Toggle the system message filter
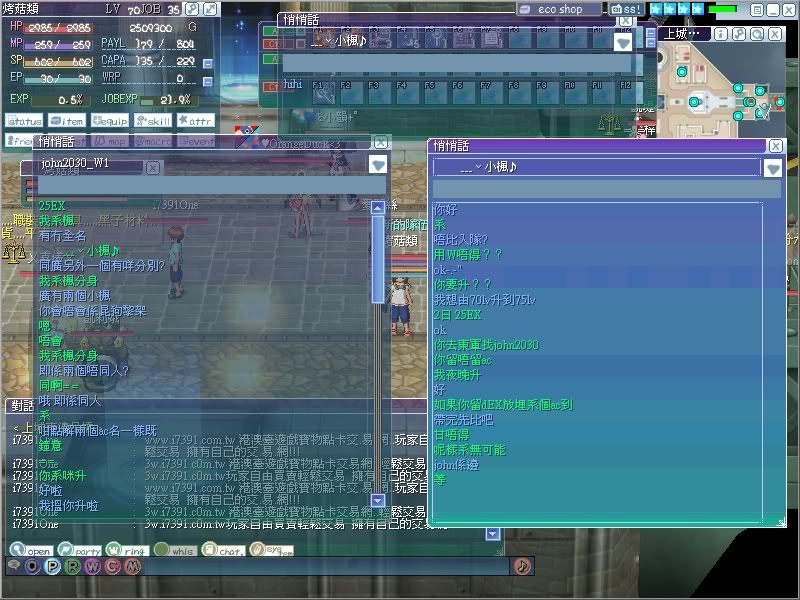Image resolution: width=800 pixels, height=600 pixels. click(271, 550)
